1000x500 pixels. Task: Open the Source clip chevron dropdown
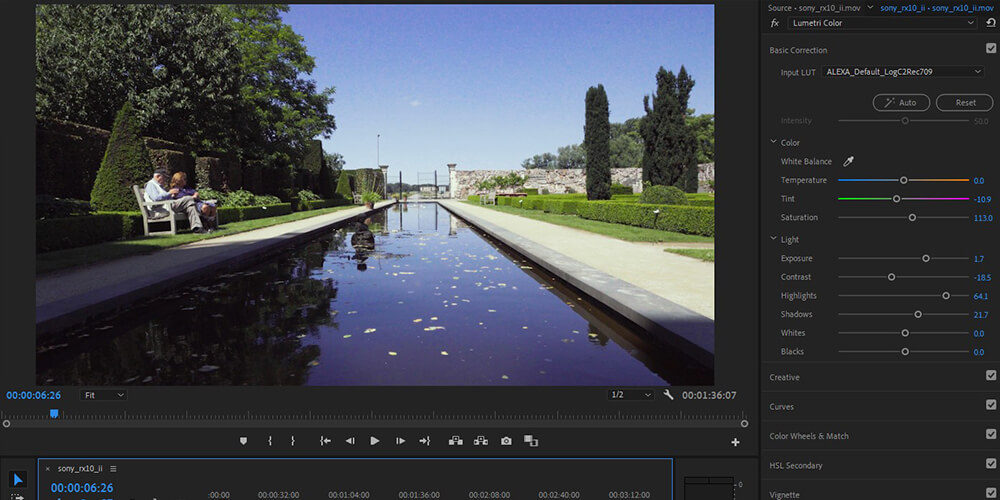pos(870,8)
